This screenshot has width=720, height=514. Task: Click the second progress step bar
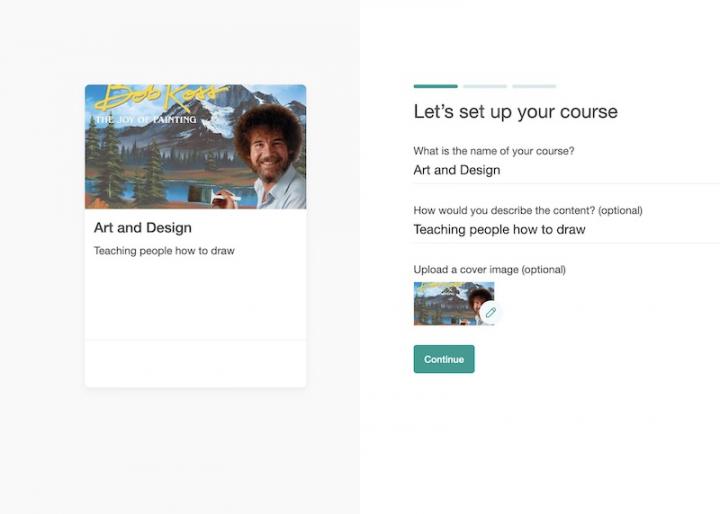pyautogui.click(x=485, y=86)
